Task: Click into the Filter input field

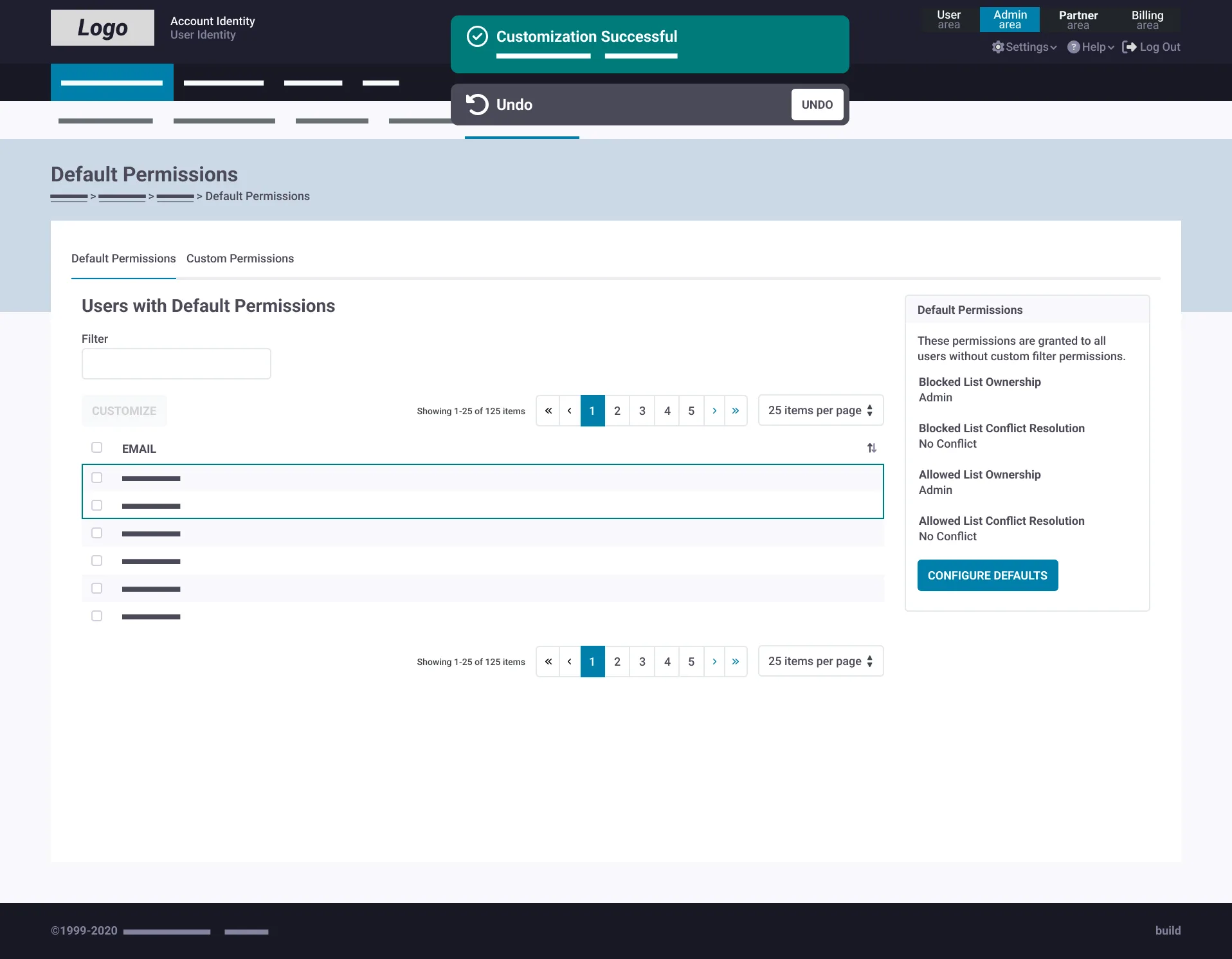Action: click(x=176, y=363)
